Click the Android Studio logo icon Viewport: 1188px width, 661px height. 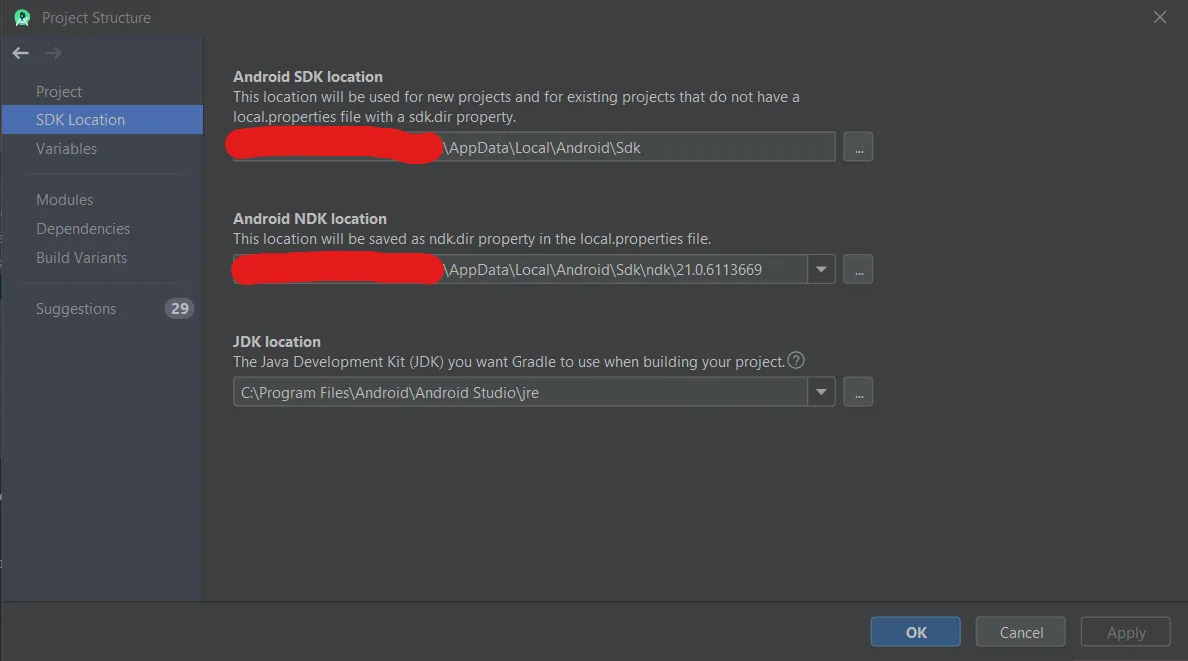(22, 17)
